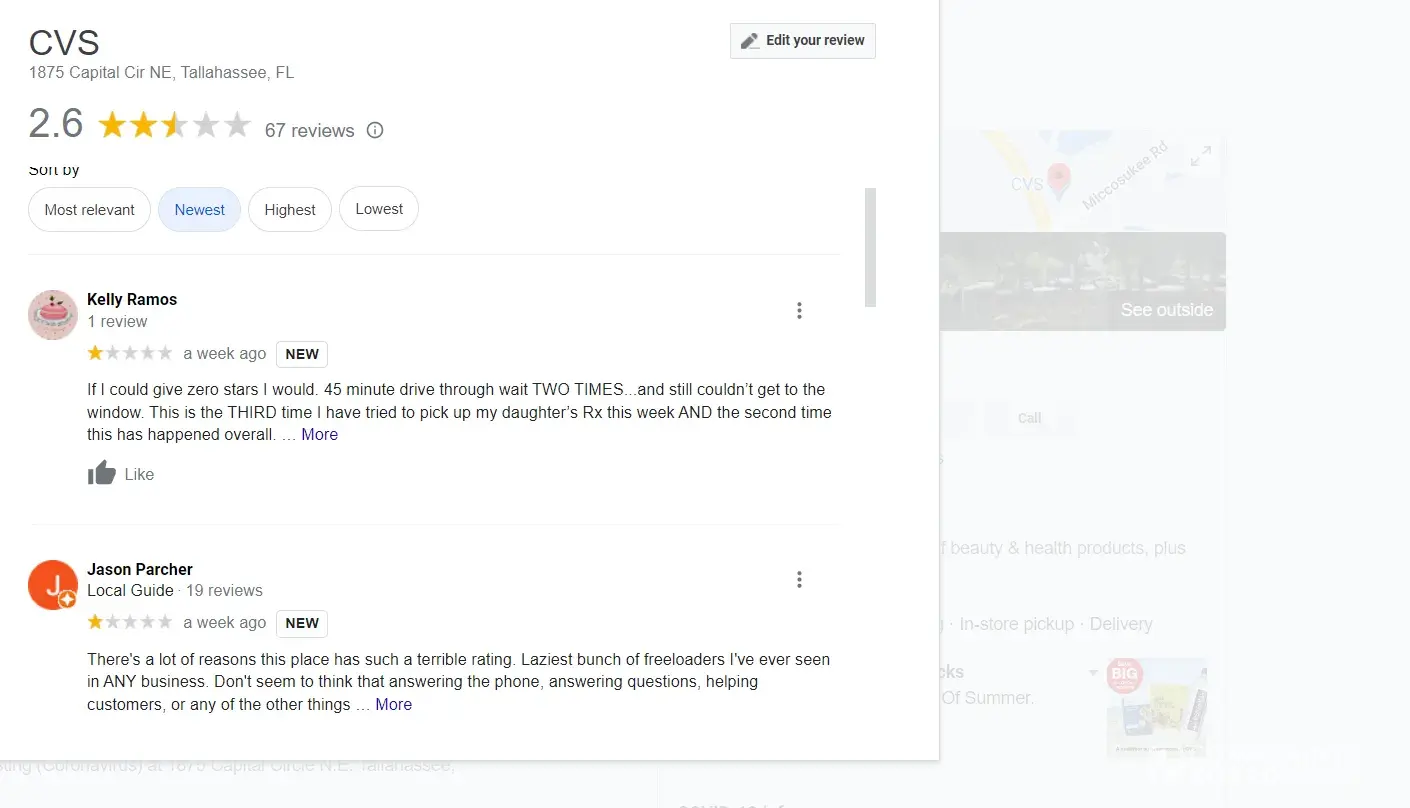
Task: Sort reviews by Most relevant
Action: click(90, 210)
